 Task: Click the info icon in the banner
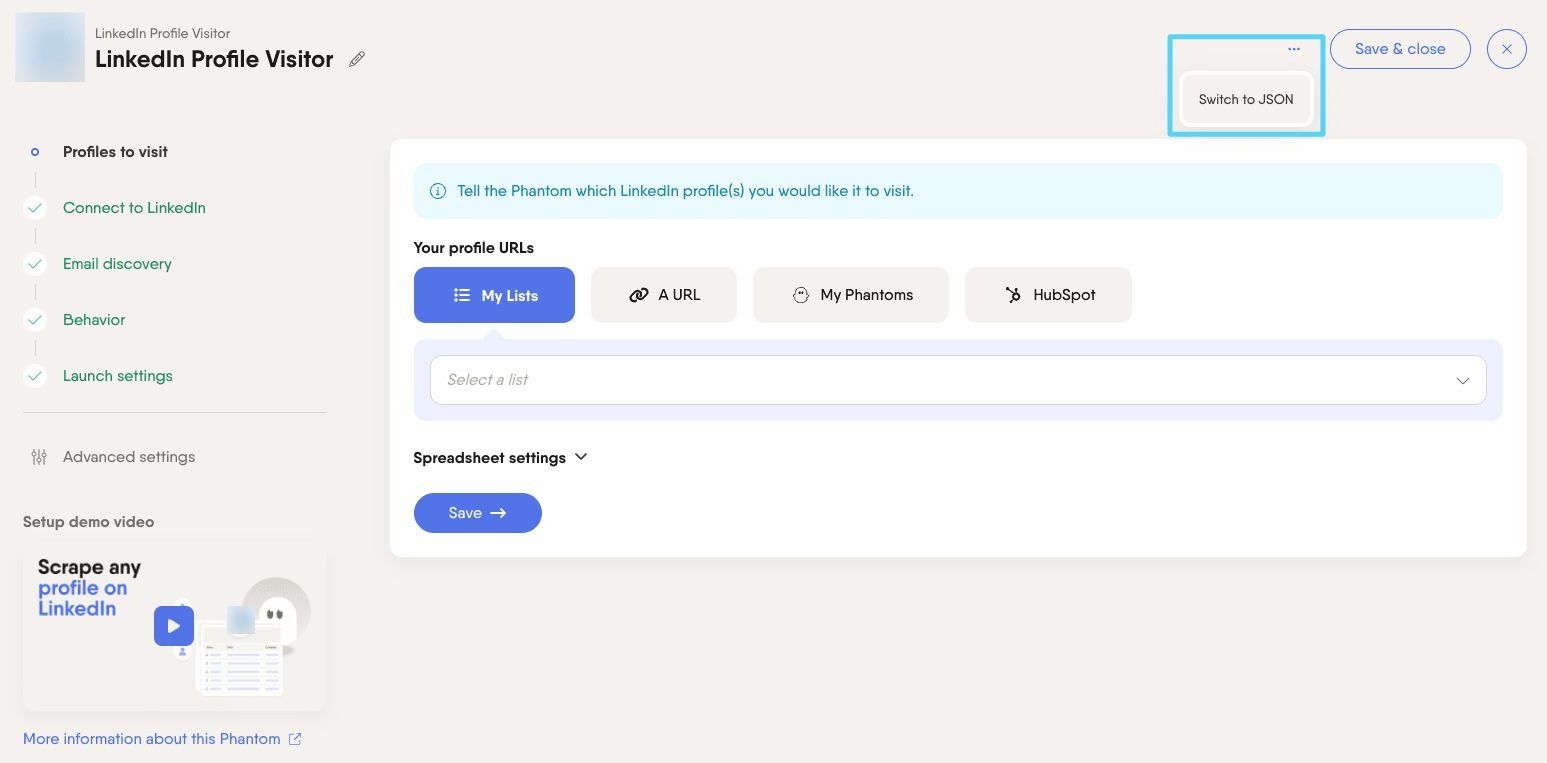pos(438,191)
